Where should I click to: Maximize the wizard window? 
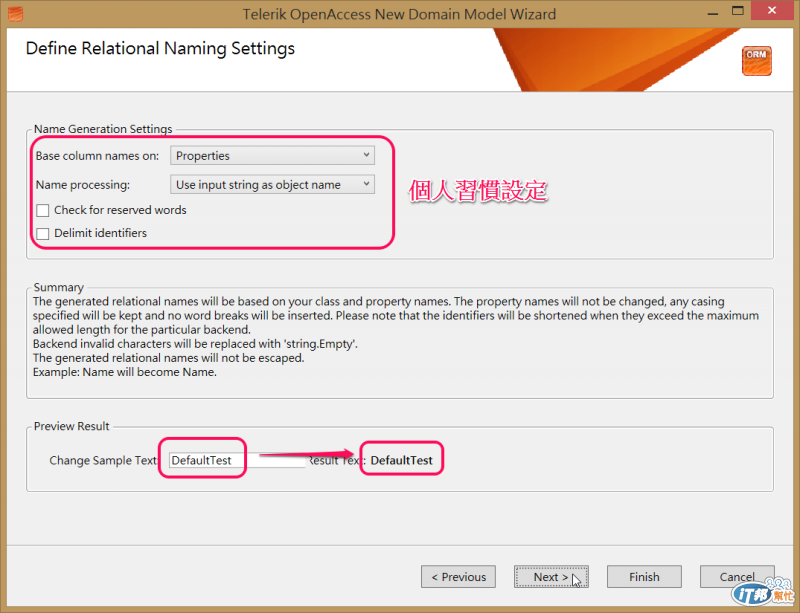pyautogui.click(x=738, y=11)
